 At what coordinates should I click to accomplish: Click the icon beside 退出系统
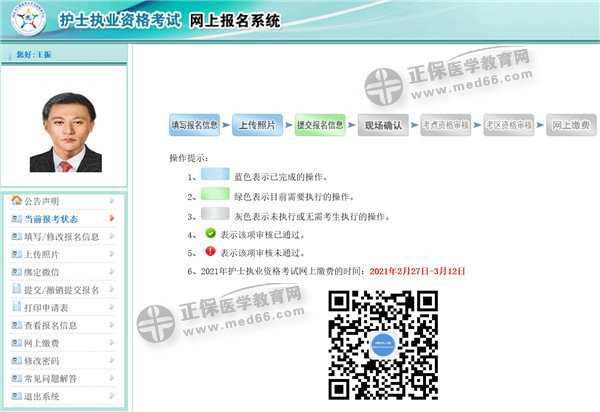pos(16,396)
